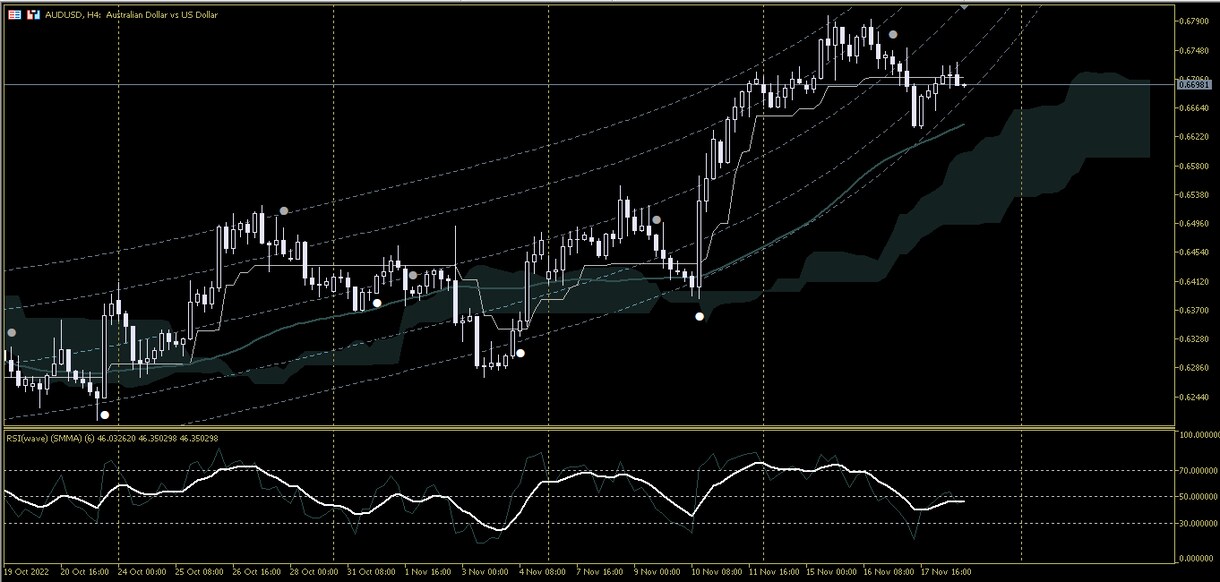Click the '11 Nov 16:00' time axis label
Viewport: 1220px width, 582px height.
(776, 574)
